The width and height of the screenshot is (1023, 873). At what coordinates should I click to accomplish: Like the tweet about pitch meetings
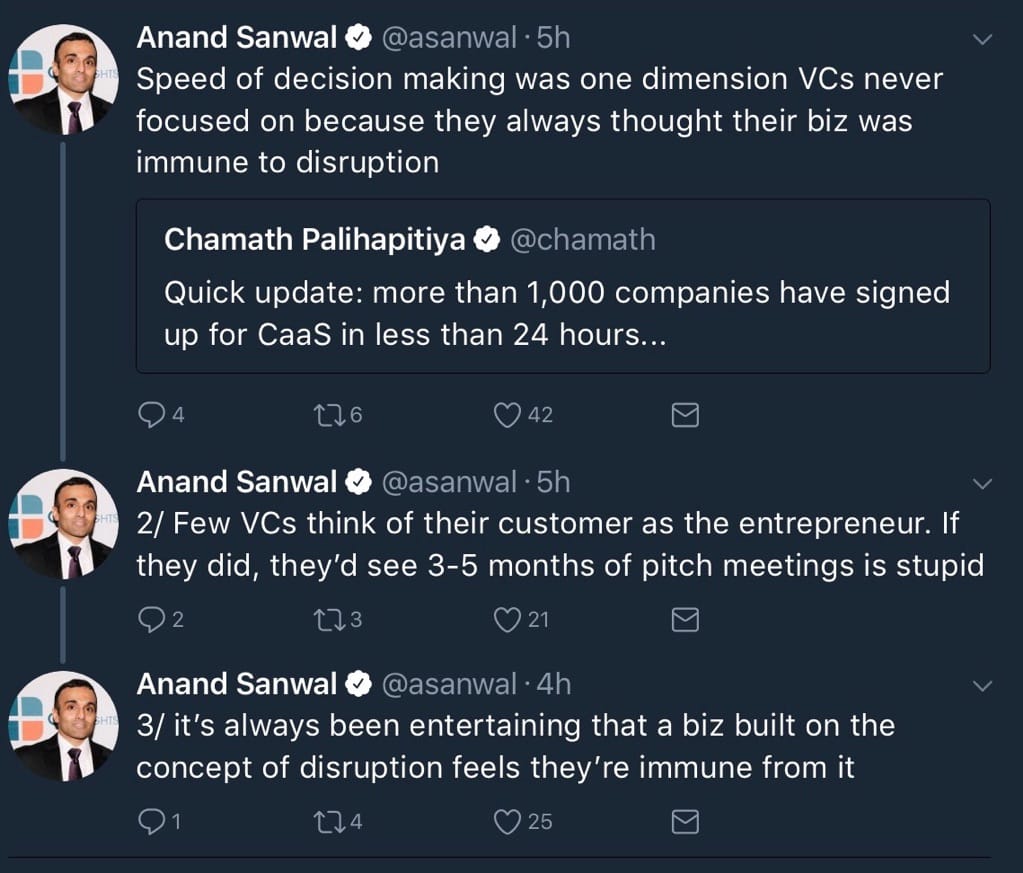pos(507,619)
